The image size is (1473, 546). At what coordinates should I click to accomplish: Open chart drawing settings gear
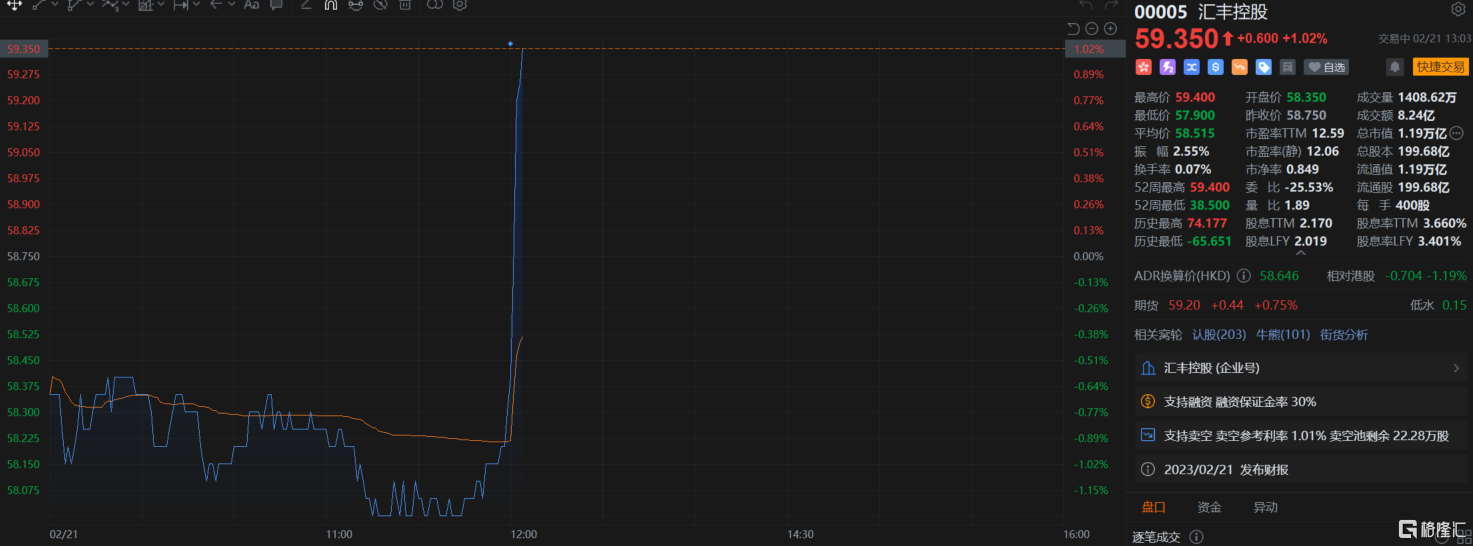point(460,5)
